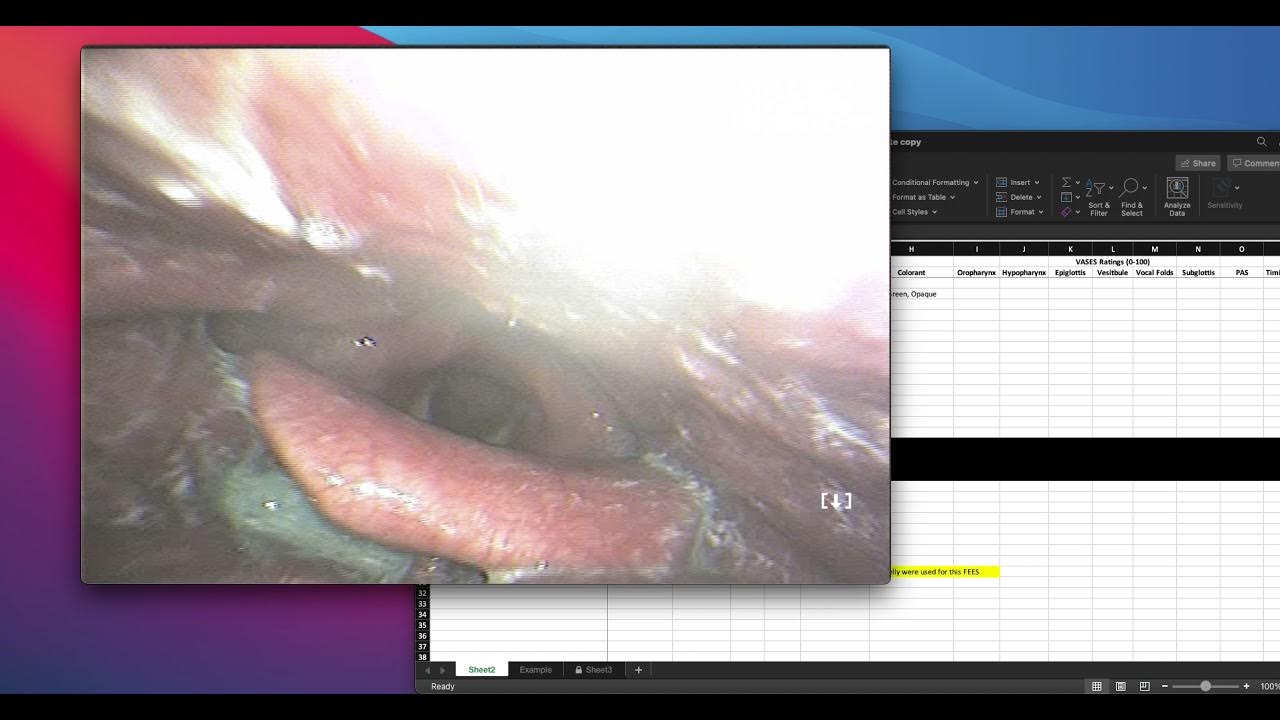Select column M header
This screenshot has height=720, width=1280.
point(1154,249)
